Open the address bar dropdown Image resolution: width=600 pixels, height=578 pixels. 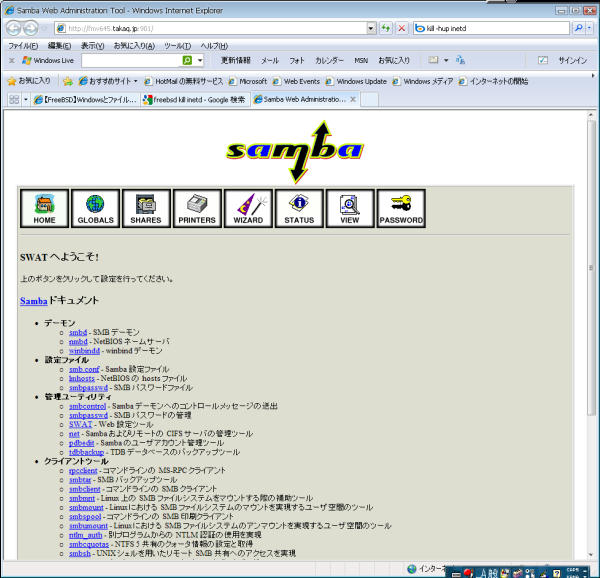tap(371, 28)
